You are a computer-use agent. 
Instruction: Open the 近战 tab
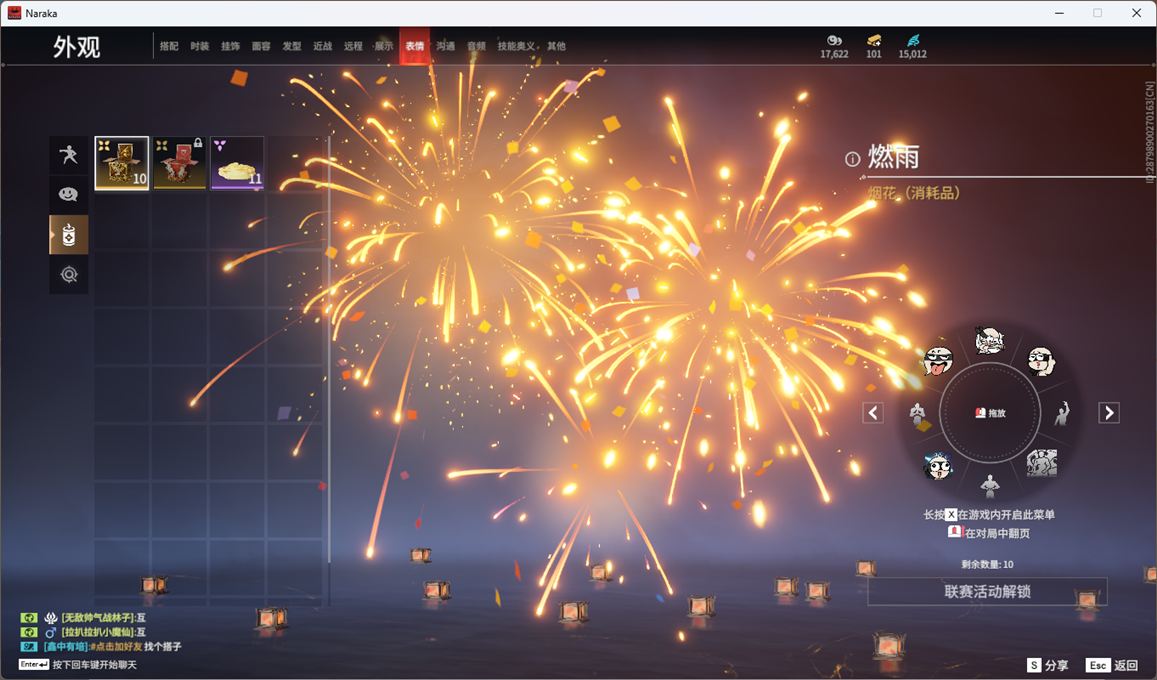322,46
